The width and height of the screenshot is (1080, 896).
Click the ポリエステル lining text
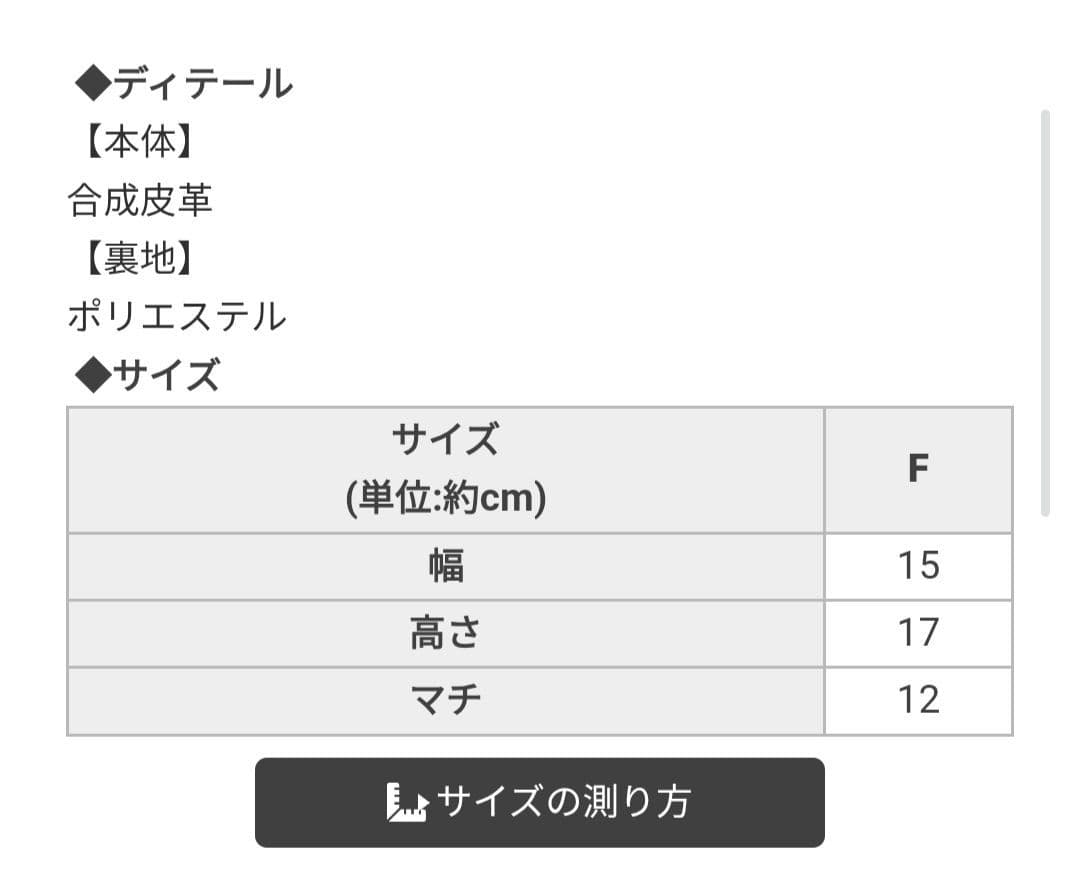(175, 317)
